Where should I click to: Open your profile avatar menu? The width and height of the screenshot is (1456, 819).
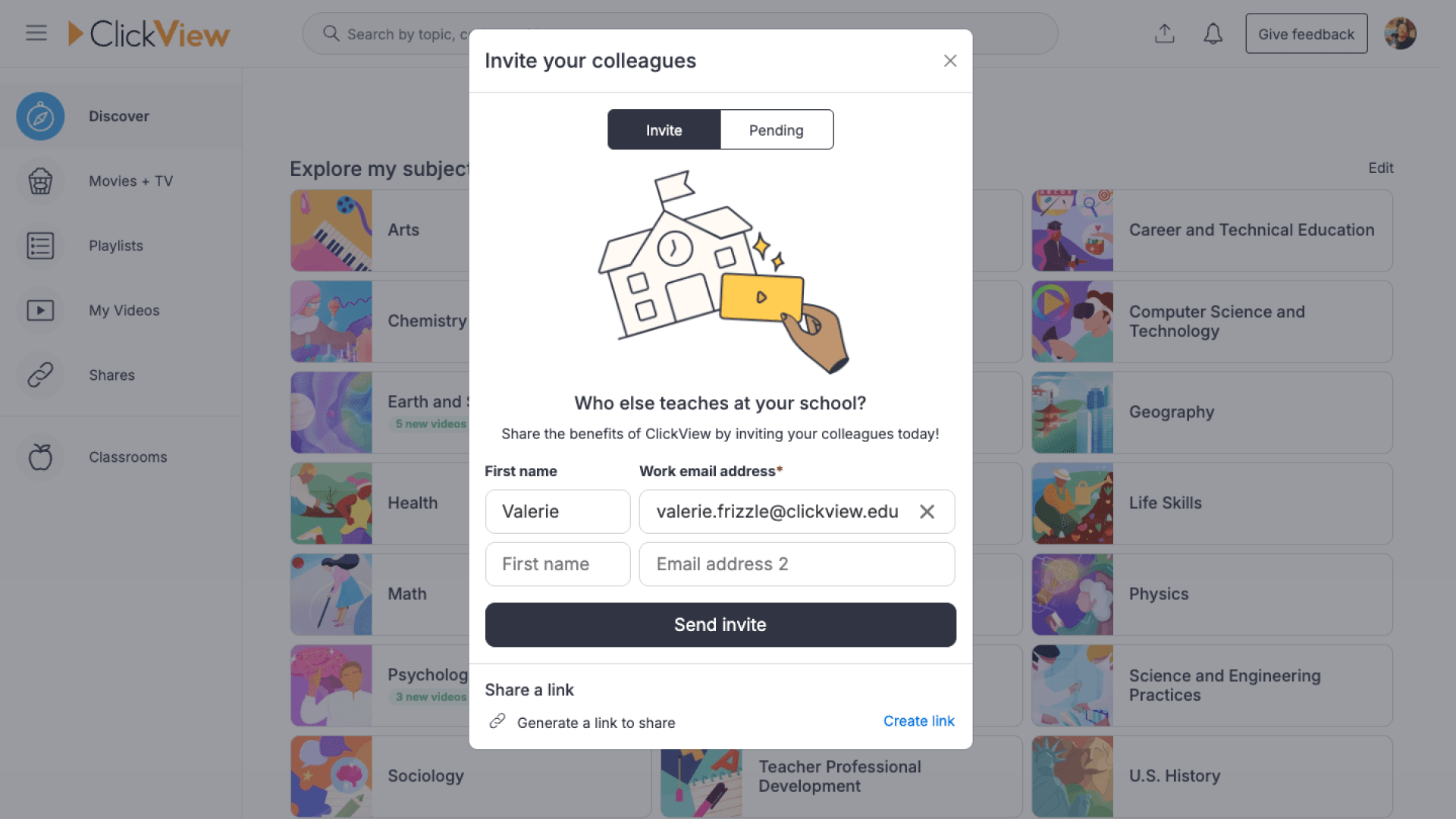click(1401, 33)
